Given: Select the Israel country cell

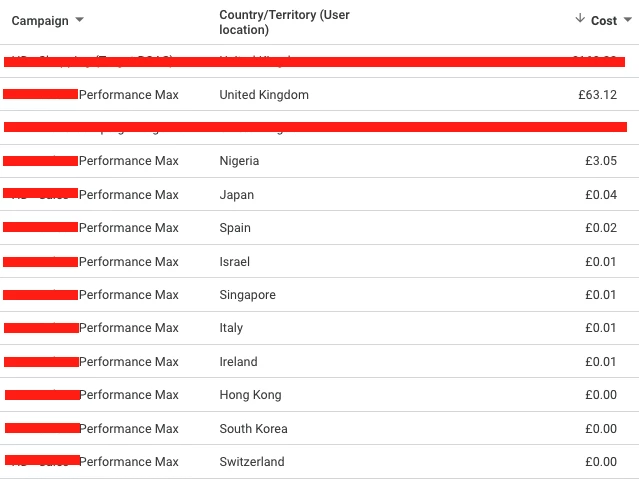Looking at the screenshot, I should pyautogui.click(x=235, y=262).
